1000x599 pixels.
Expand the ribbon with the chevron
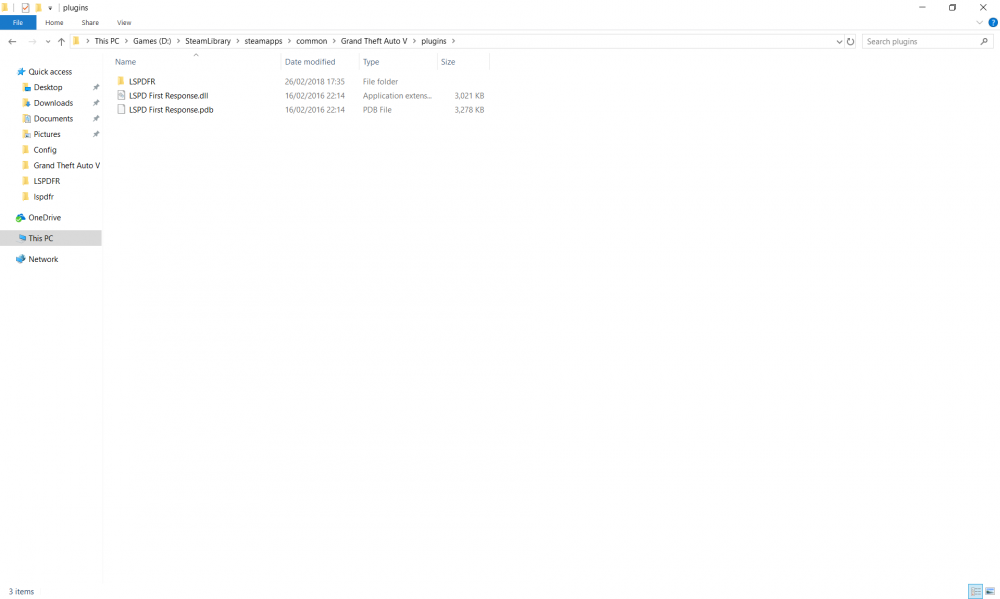(980, 22)
